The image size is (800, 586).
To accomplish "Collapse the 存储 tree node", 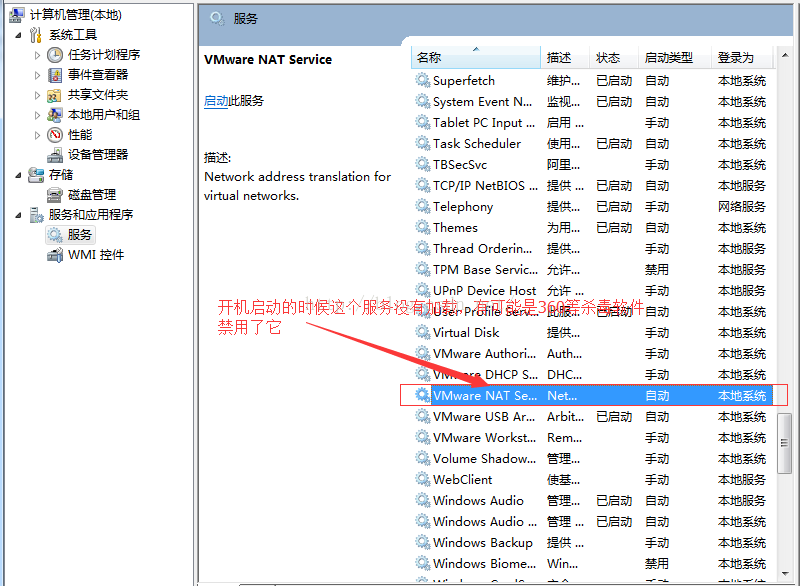I will tap(18, 175).
